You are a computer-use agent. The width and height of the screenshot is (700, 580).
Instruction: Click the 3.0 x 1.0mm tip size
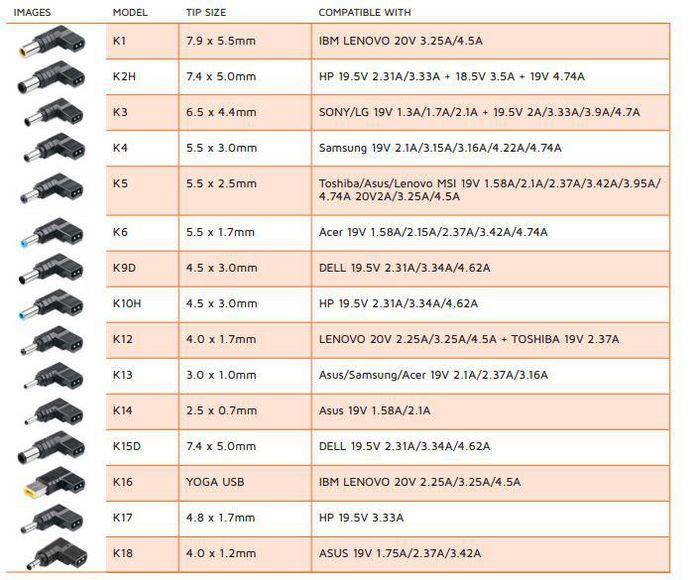pos(221,375)
